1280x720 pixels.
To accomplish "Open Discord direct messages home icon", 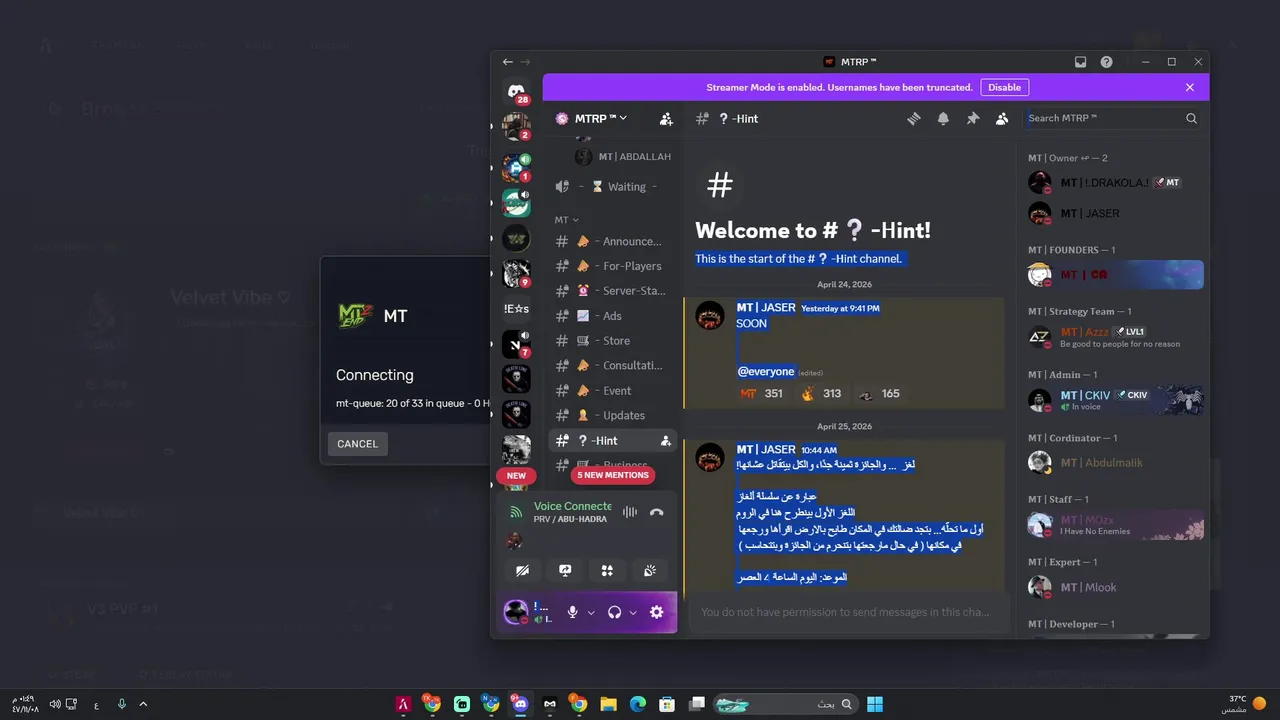I will tap(516, 91).
